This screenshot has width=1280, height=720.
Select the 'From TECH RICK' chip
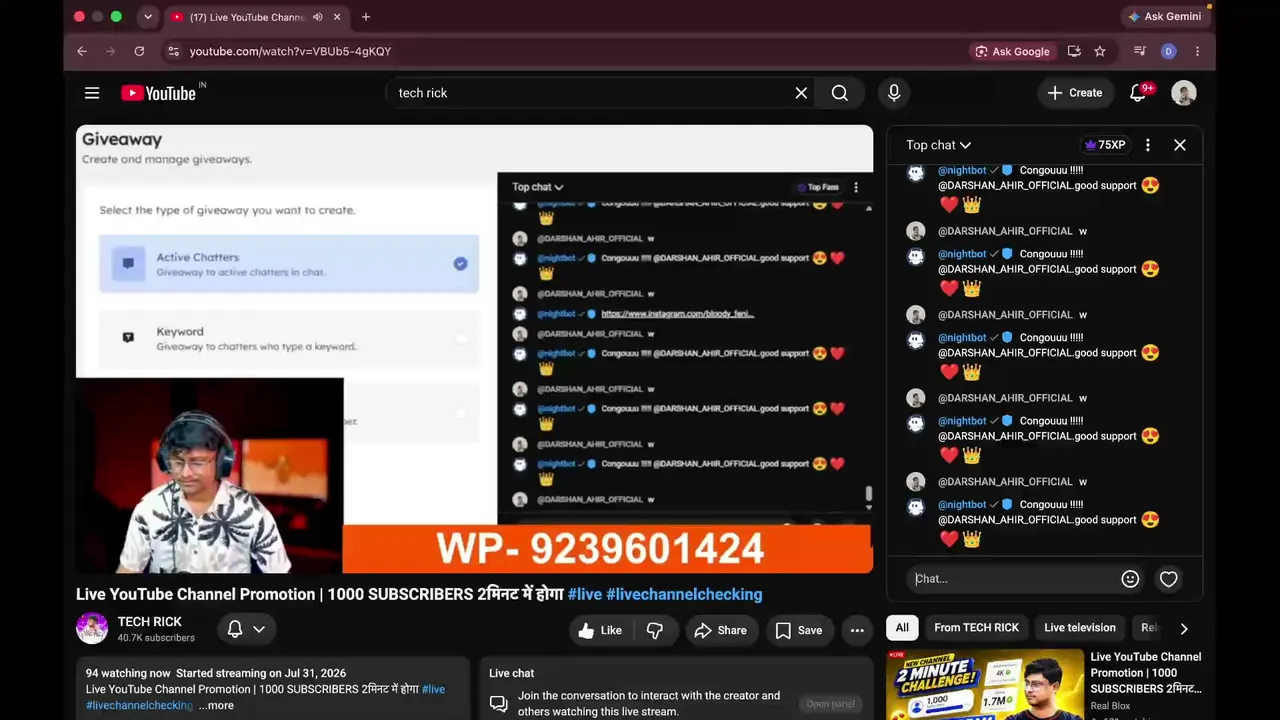pyautogui.click(x=976, y=628)
